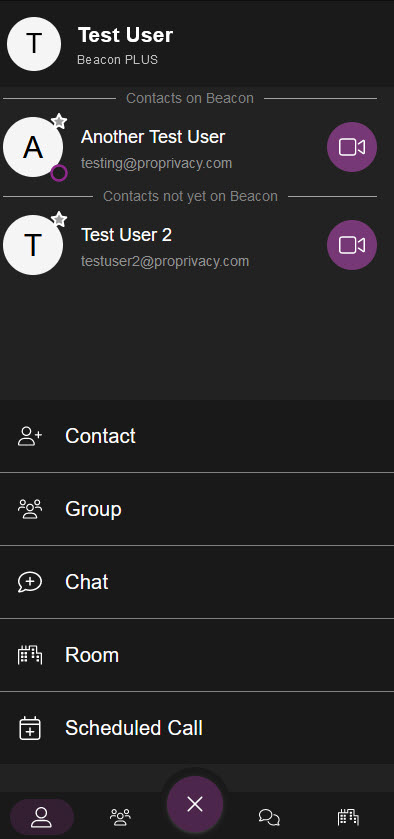
Task: Close the create menu with X button
Action: 195,804
